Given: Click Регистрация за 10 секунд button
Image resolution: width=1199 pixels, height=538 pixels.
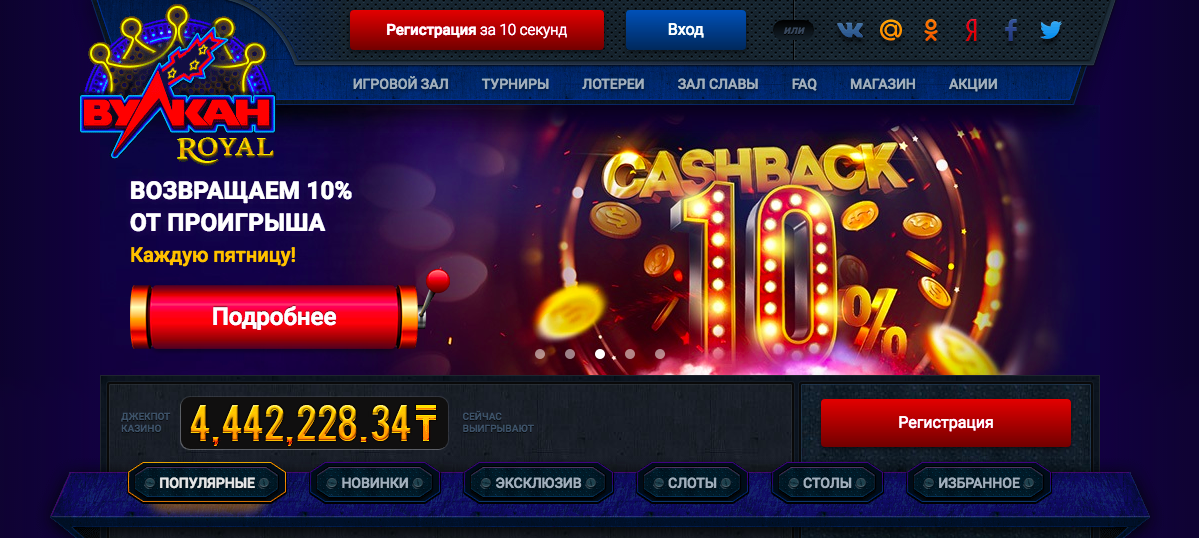Looking at the screenshot, I should 476,30.
